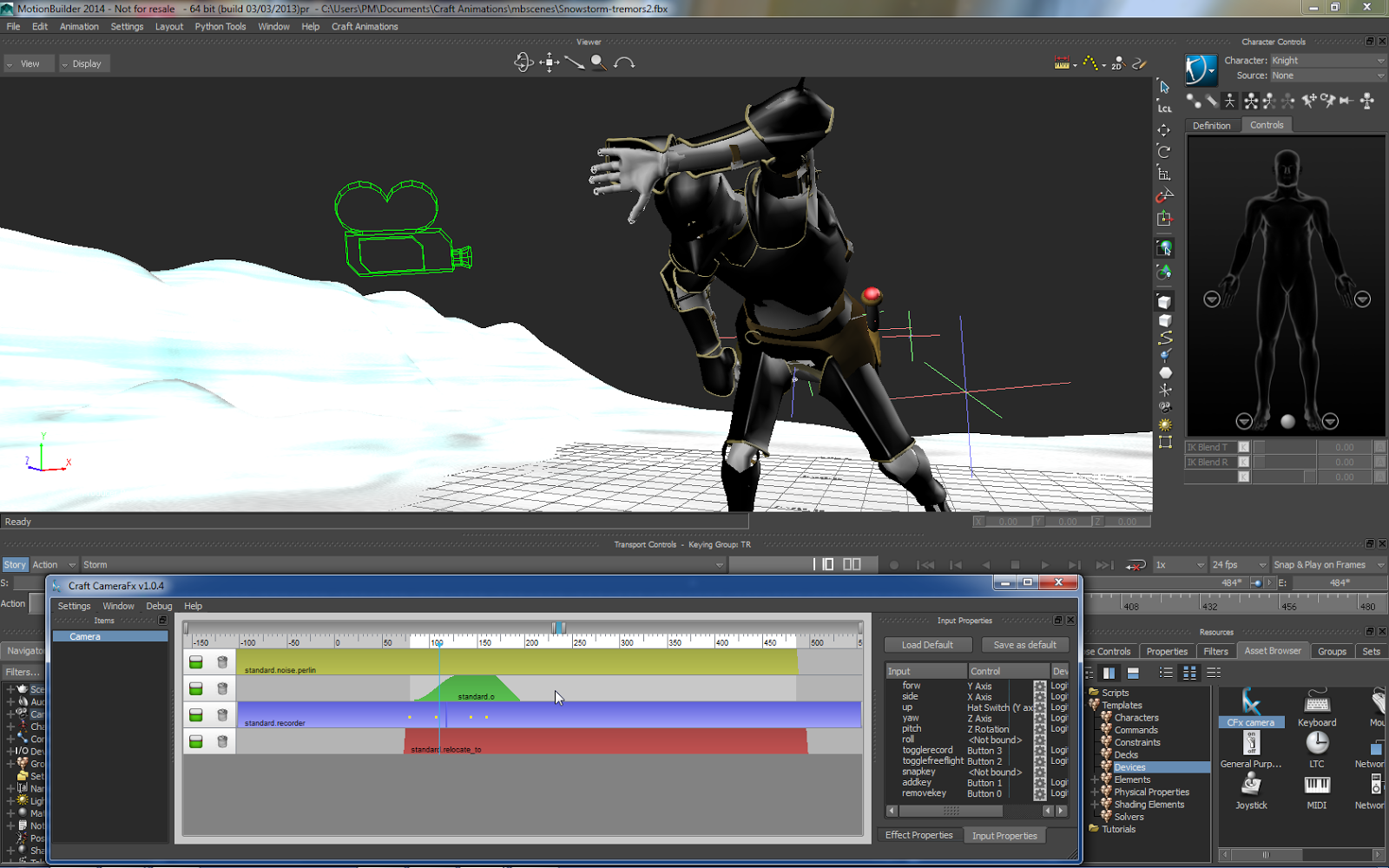Viewport: 1389px width, 868px height.
Task: Delete the standard.relocate_to track using trash icon
Action: point(222,741)
